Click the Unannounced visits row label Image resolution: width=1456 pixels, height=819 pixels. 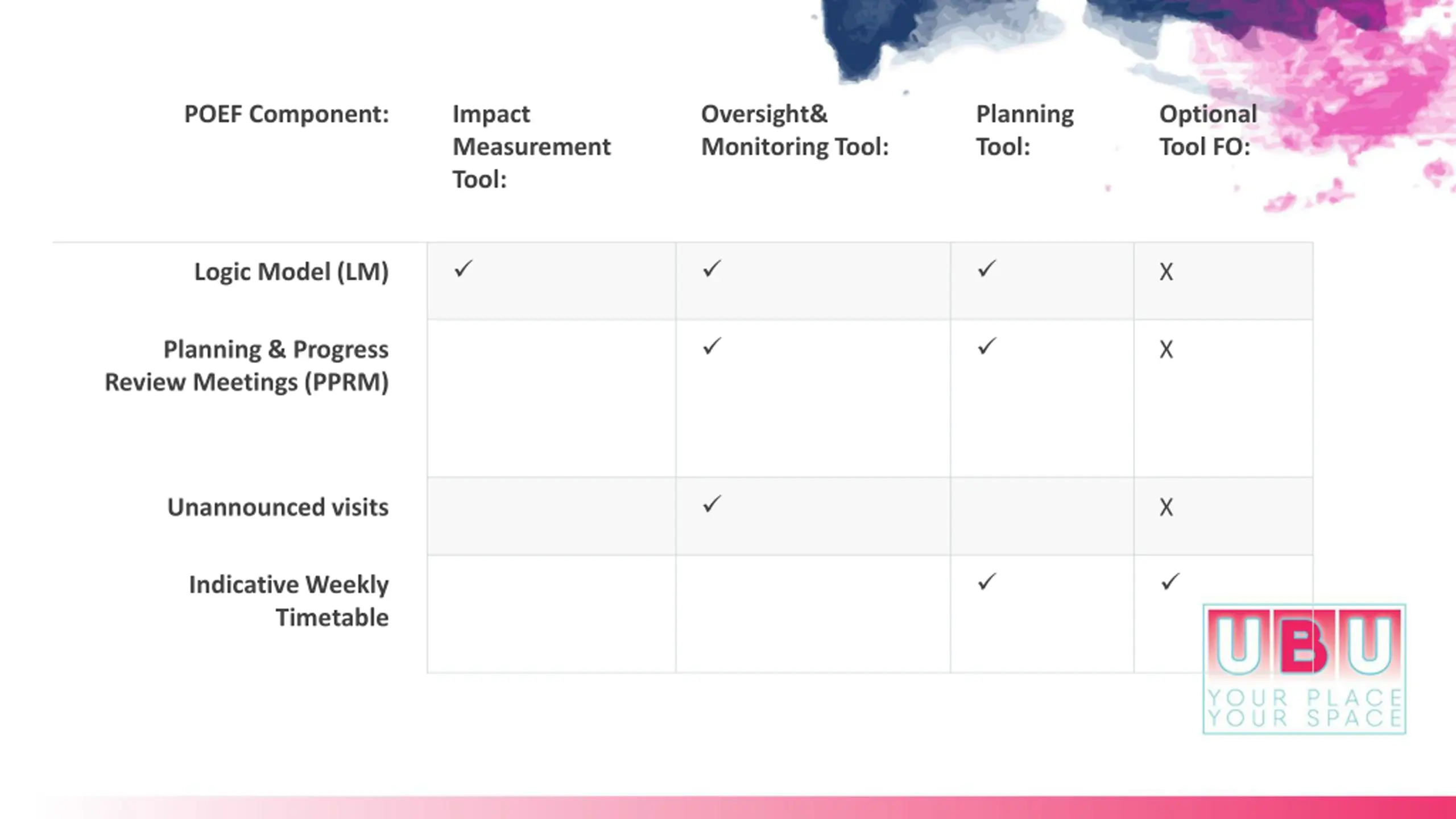pos(278,507)
